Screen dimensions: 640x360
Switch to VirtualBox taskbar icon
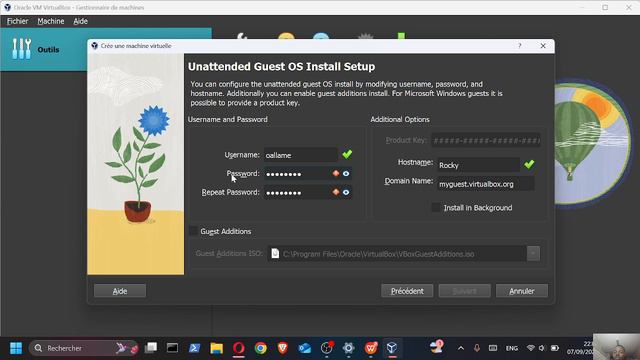pos(392,348)
